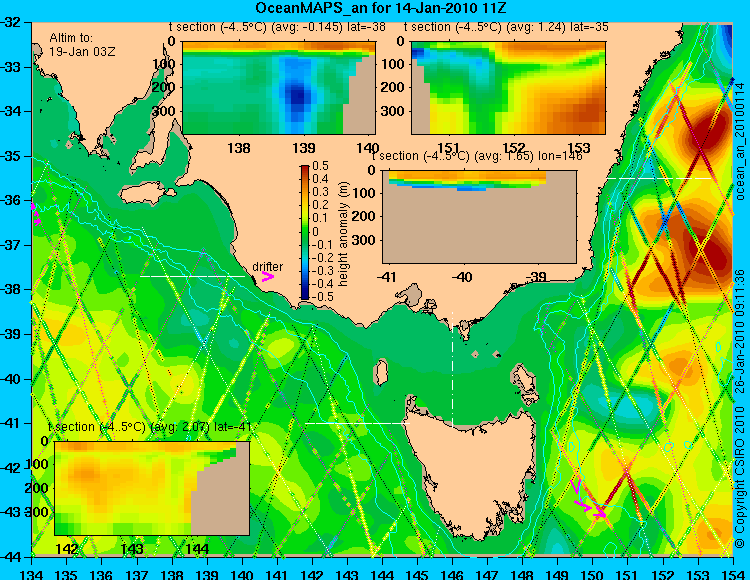Click the "0.5" colorbar tick label
The height and width of the screenshot is (580, 750).
[320, 166]
